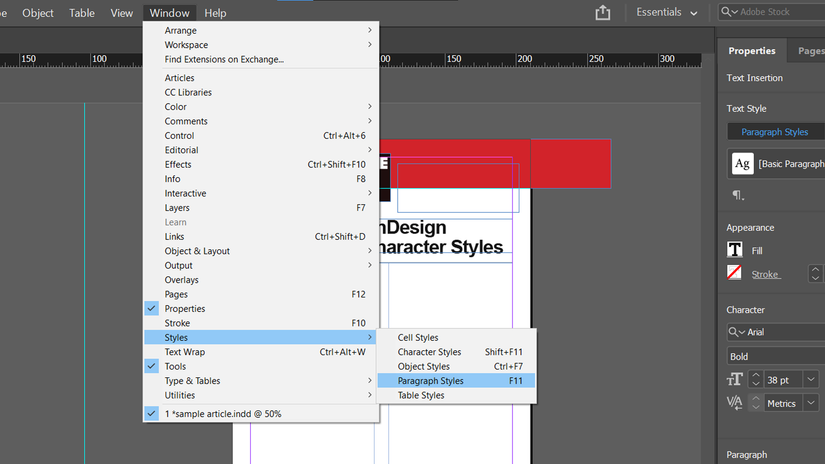825x464 pixels.
Task: Select Info in the Window menu
Action: click(x=261, y=179)
